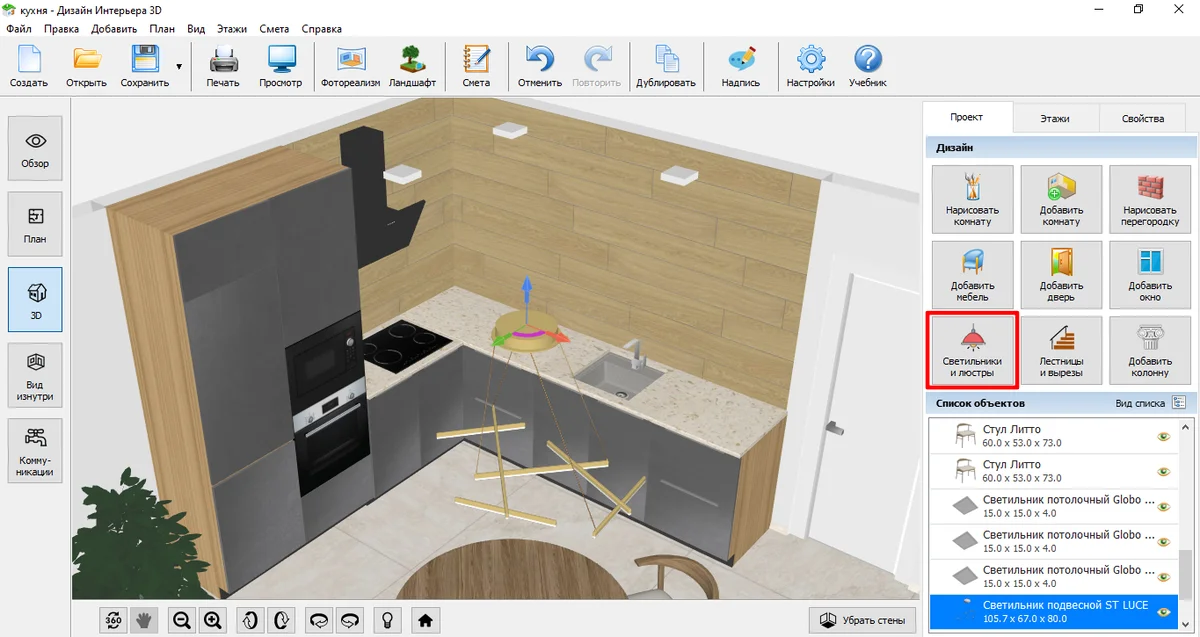The image size is (1200, 637).
Task: Open the Этажи menu in menu bar
Action: tap(231, 29)
